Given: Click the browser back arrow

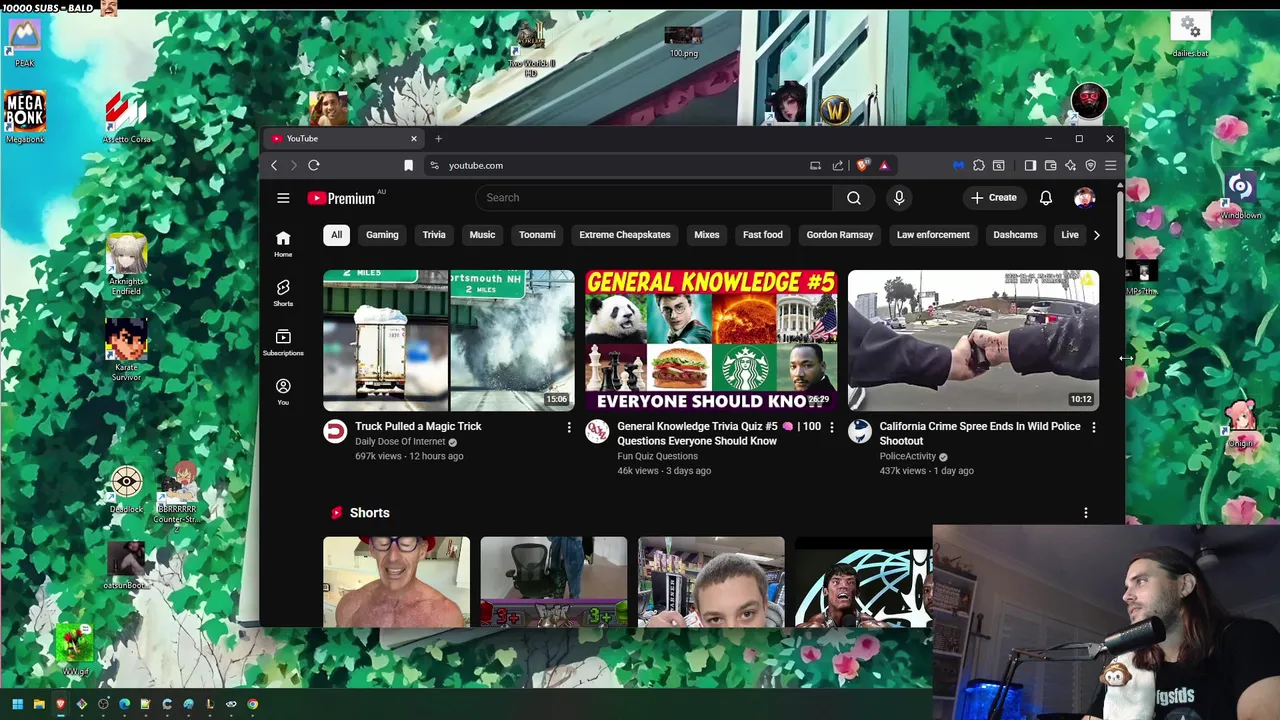Looking at the screenshot, I should 274,165.
